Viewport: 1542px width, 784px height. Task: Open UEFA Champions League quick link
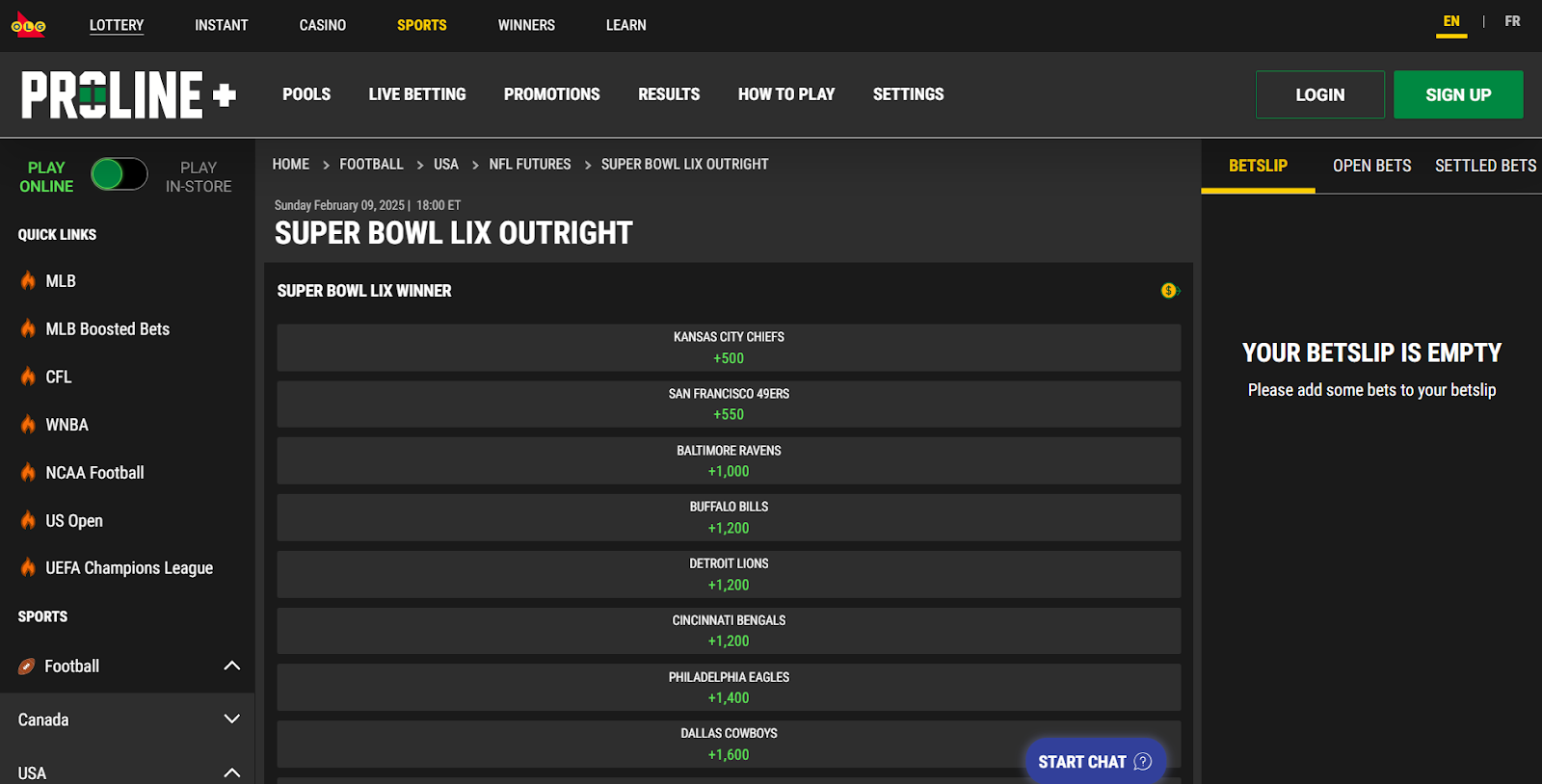(129, 568)
